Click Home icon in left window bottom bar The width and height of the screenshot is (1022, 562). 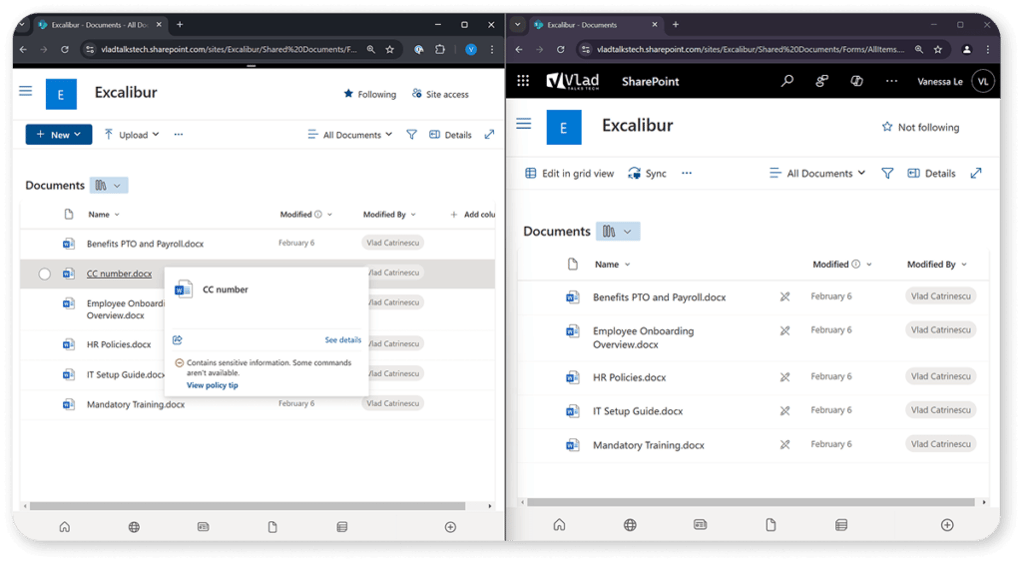pyautogui.click(x=65, y=527)
